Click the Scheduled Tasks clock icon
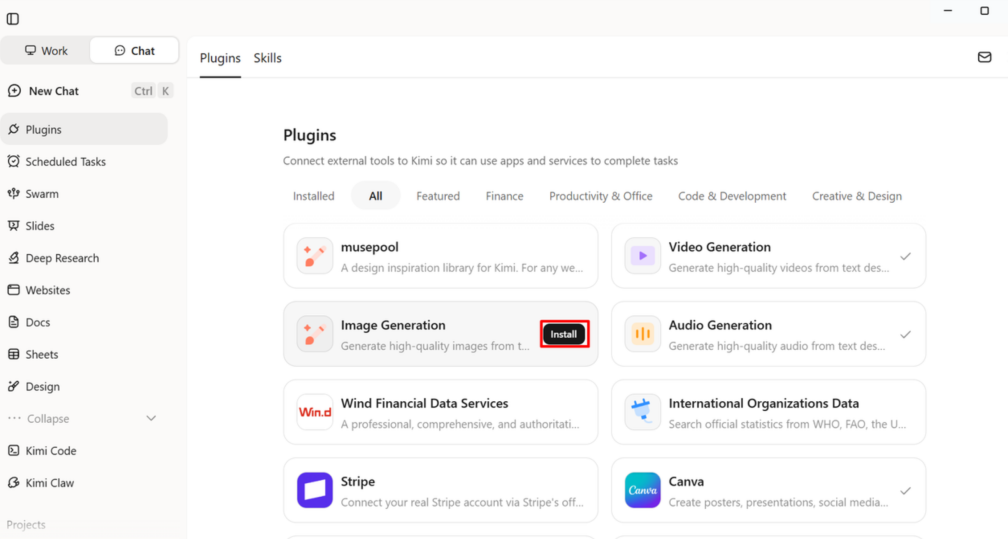Viewport: 1008px width, 539px height. coord(14,161)
